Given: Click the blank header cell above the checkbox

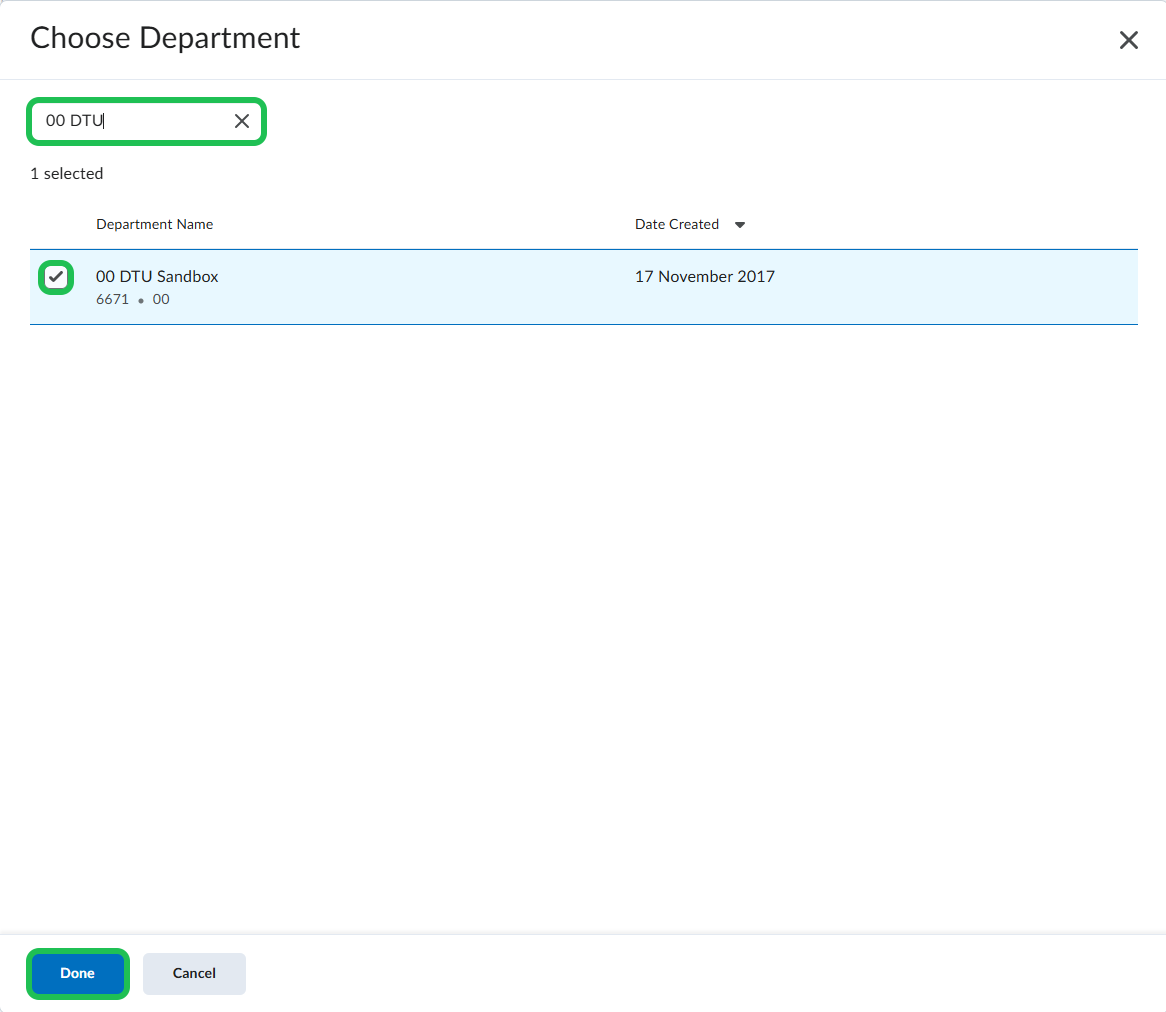Looking at the screenshot, I should 56,224.
